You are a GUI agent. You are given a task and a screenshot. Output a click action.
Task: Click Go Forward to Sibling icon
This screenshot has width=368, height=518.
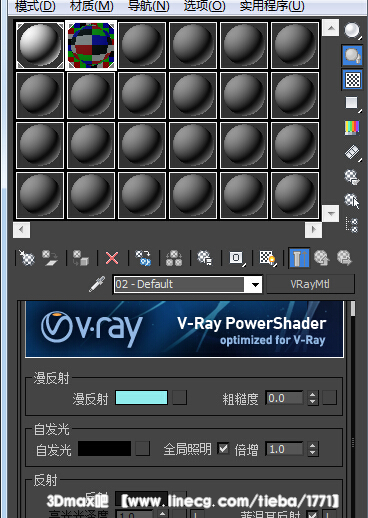pos(344,258)
